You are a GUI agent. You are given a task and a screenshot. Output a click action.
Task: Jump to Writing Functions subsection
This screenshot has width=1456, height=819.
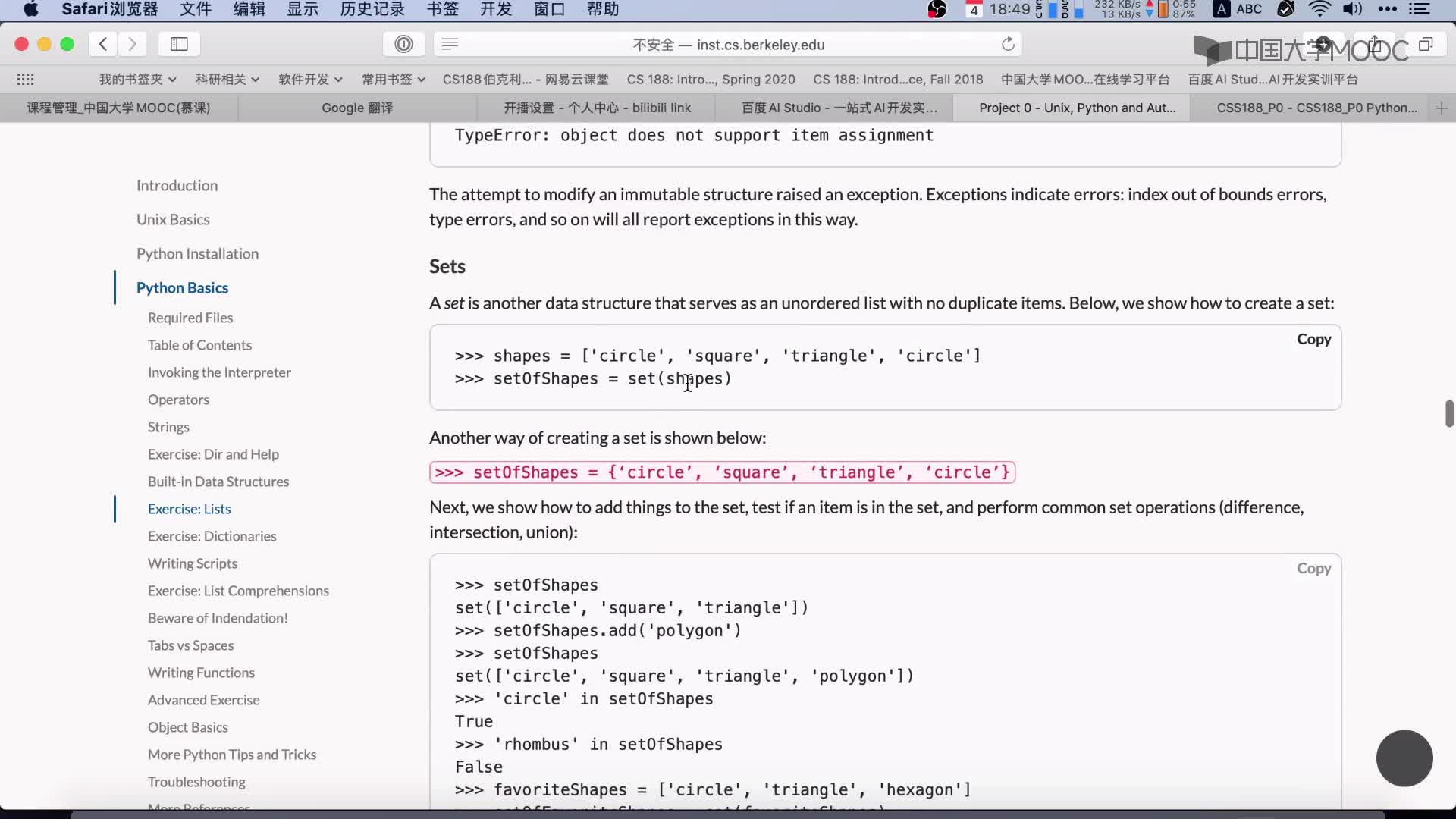coord(201,673)
